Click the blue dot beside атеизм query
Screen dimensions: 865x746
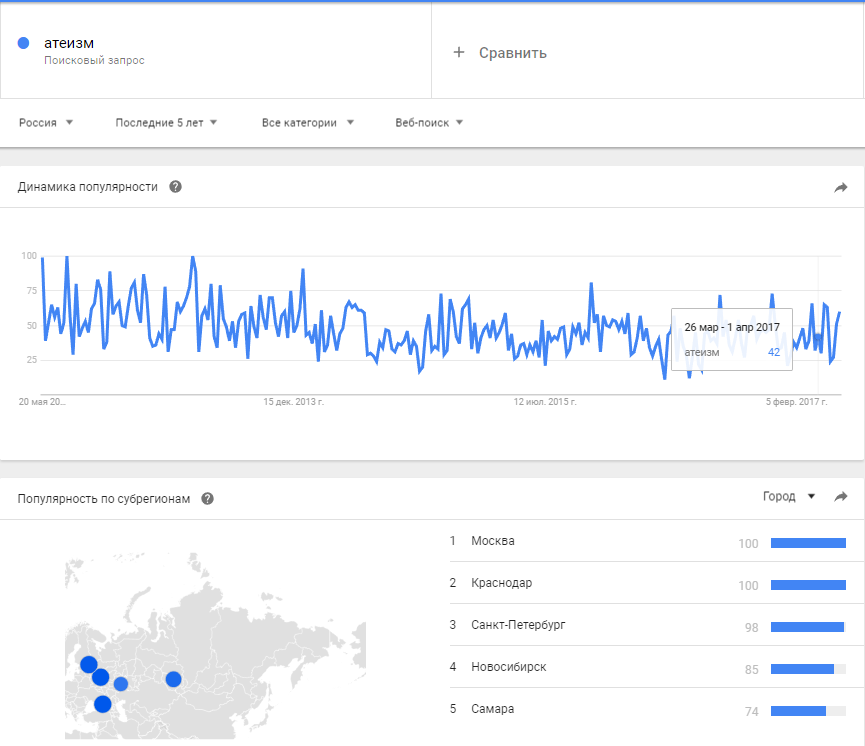pos(24,43)
